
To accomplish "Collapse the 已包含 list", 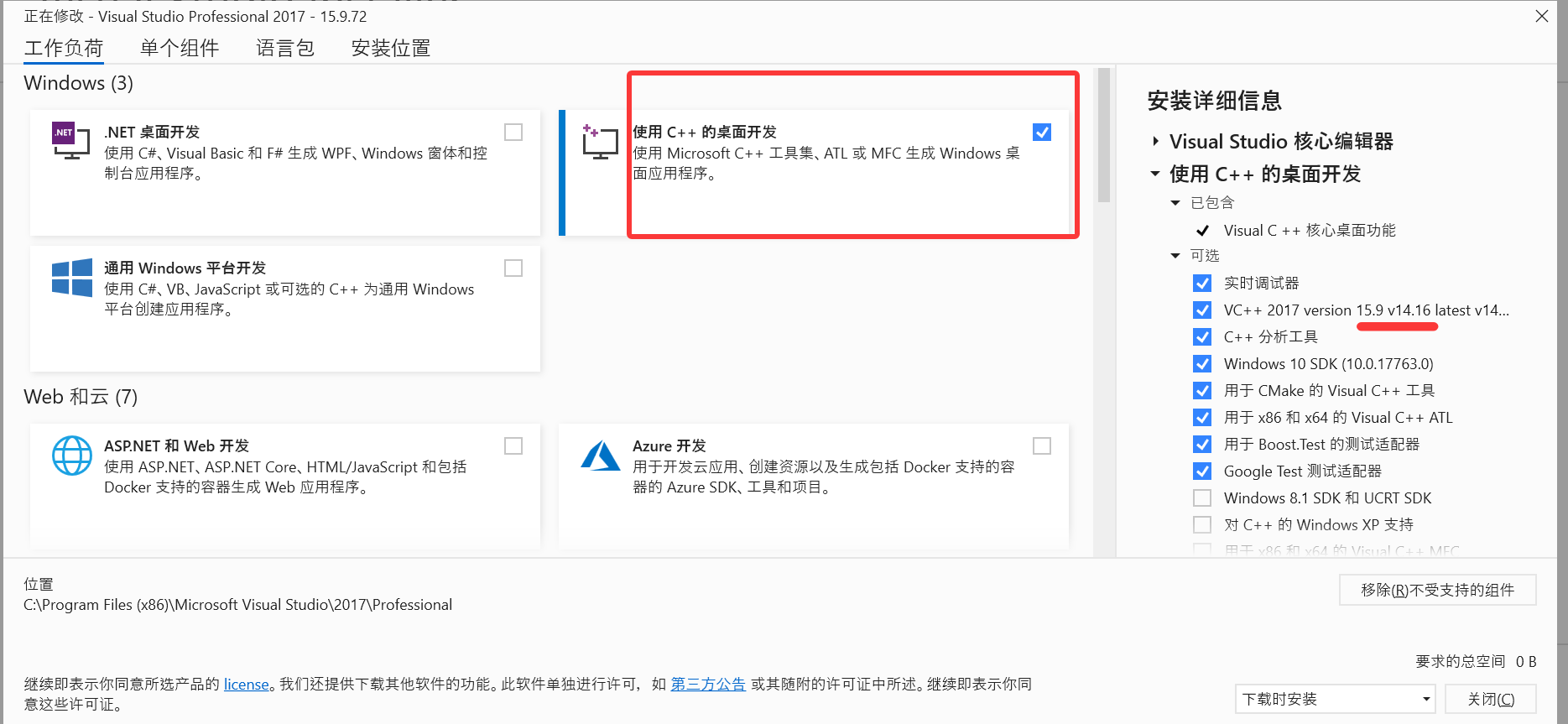I will (x=1175, y=203).
